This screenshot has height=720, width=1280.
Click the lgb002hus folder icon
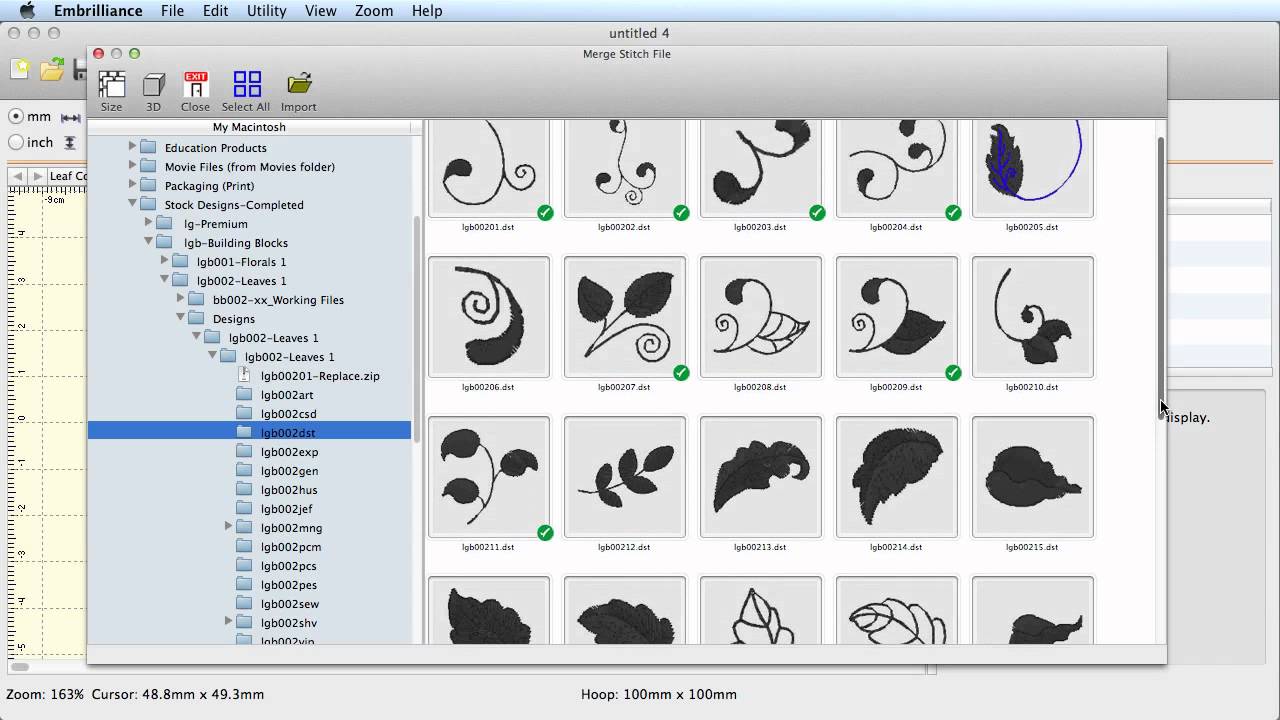pyautogui.click(x=244, y=489)
